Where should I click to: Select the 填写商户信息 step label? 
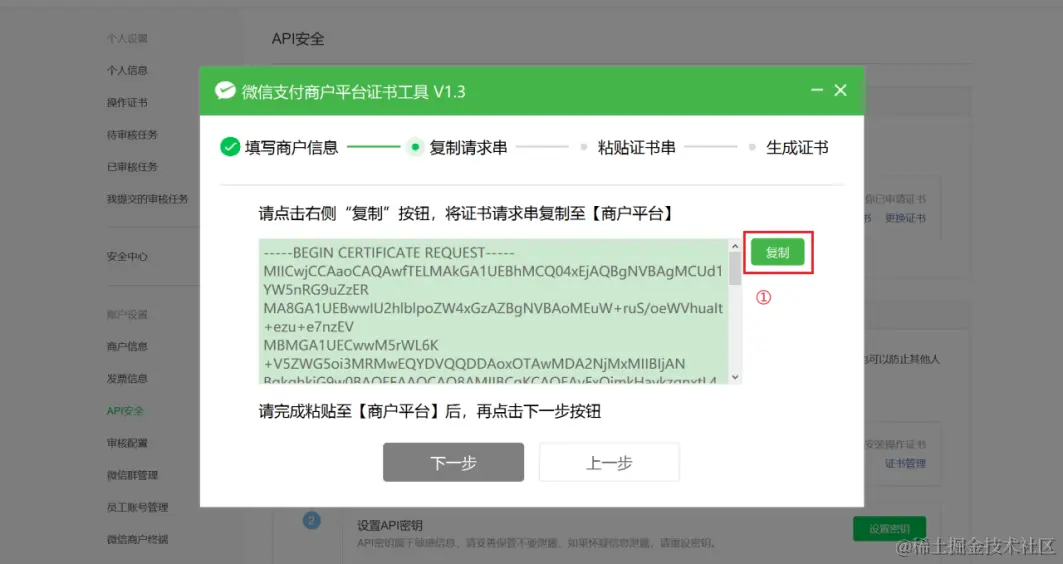292,147
